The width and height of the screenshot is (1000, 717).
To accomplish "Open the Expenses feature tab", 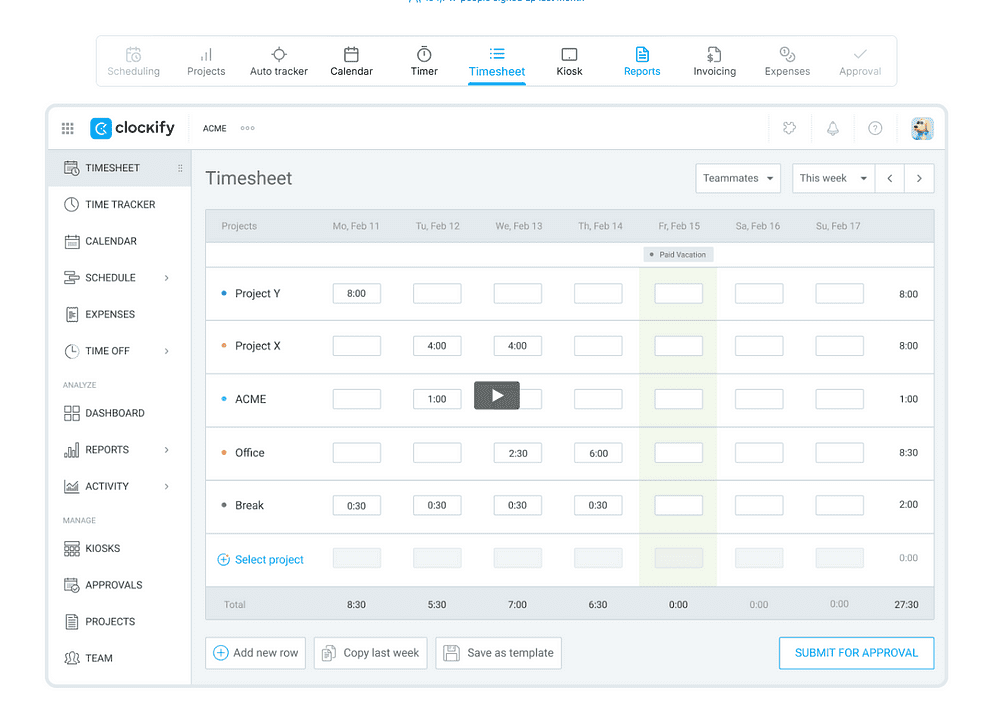I will [x=788, y=61].
